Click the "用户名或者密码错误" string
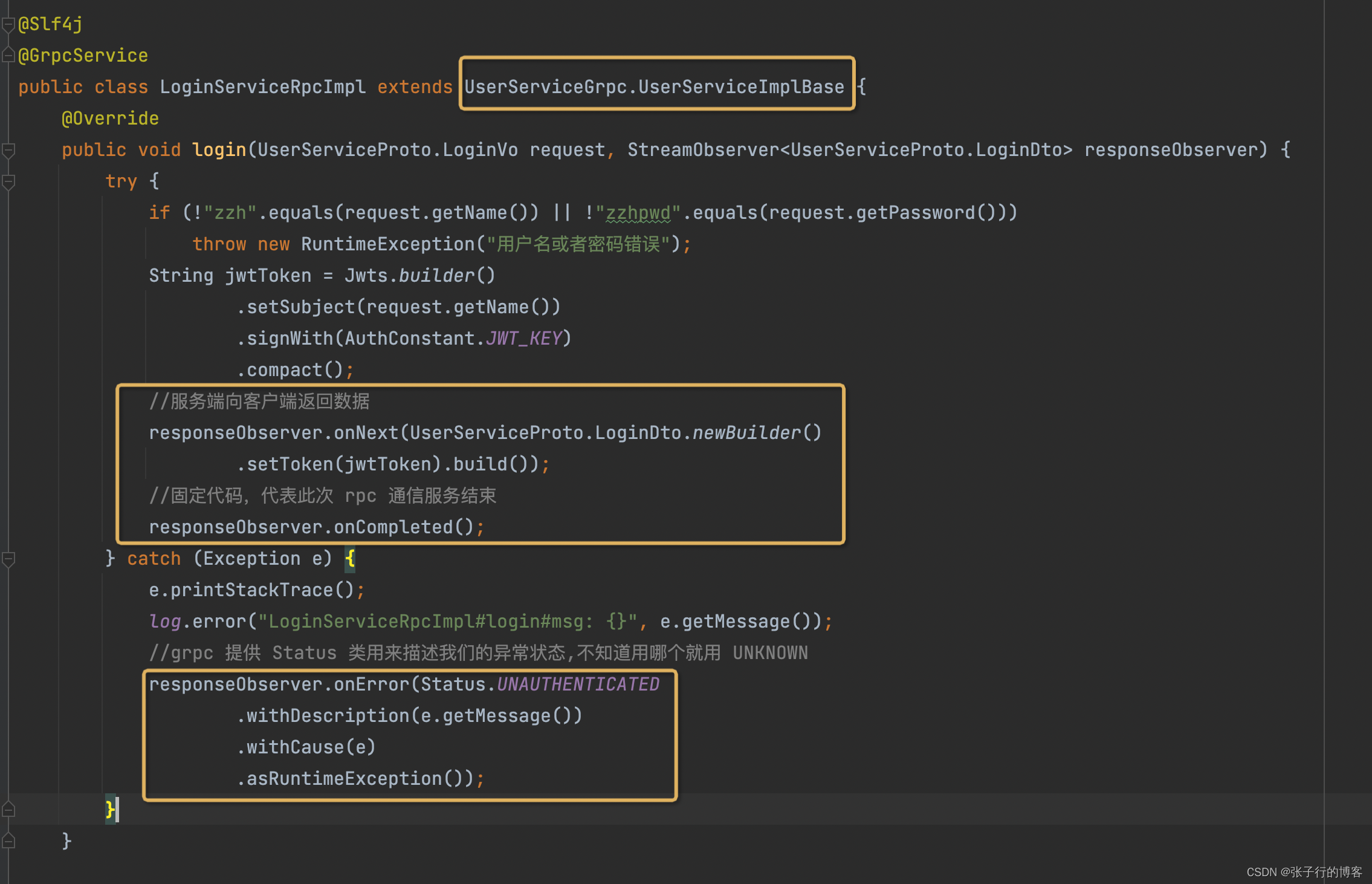The image size is (1372, 884). pos(578,244)
